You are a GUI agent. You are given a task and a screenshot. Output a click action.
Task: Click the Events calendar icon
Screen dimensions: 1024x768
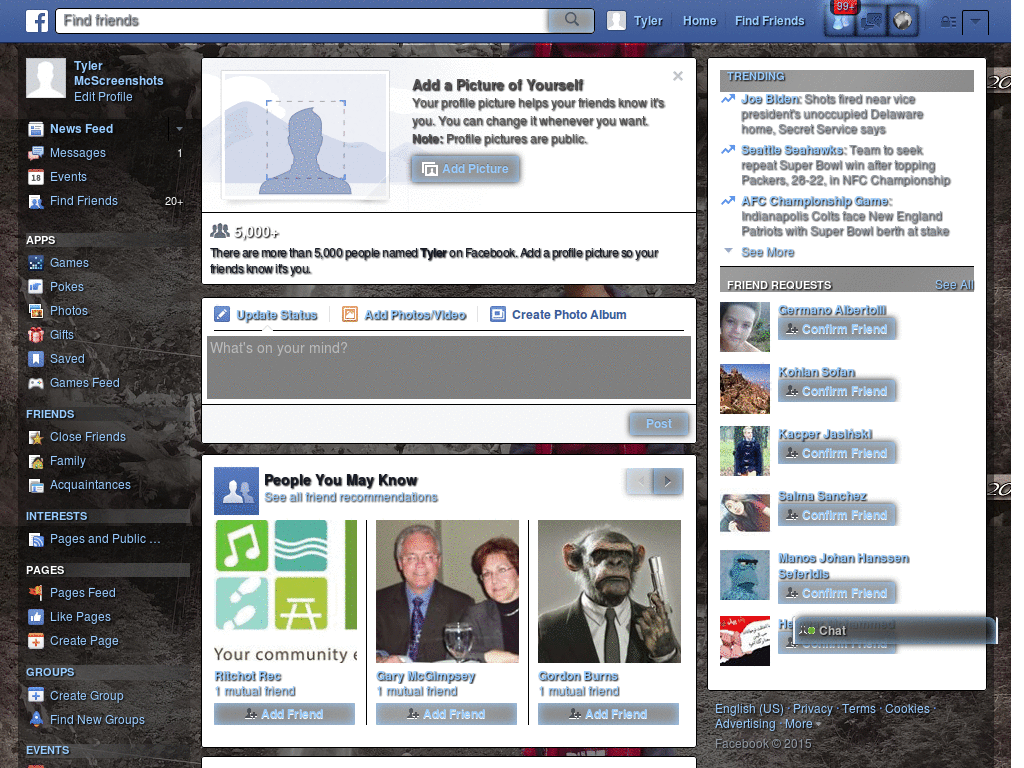[x=36, y=177]
